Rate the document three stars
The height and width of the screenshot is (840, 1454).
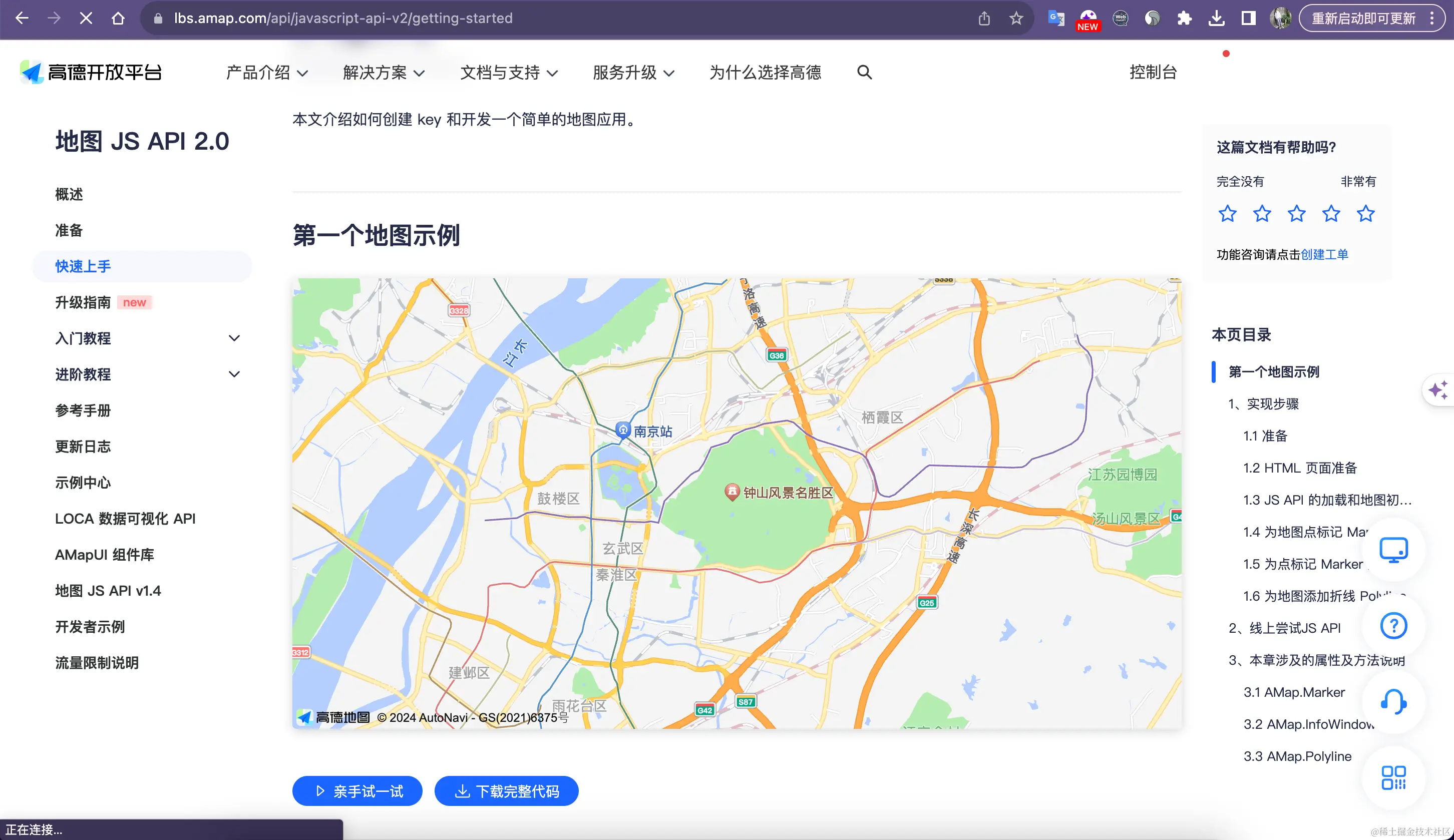tap(1296, 213)
